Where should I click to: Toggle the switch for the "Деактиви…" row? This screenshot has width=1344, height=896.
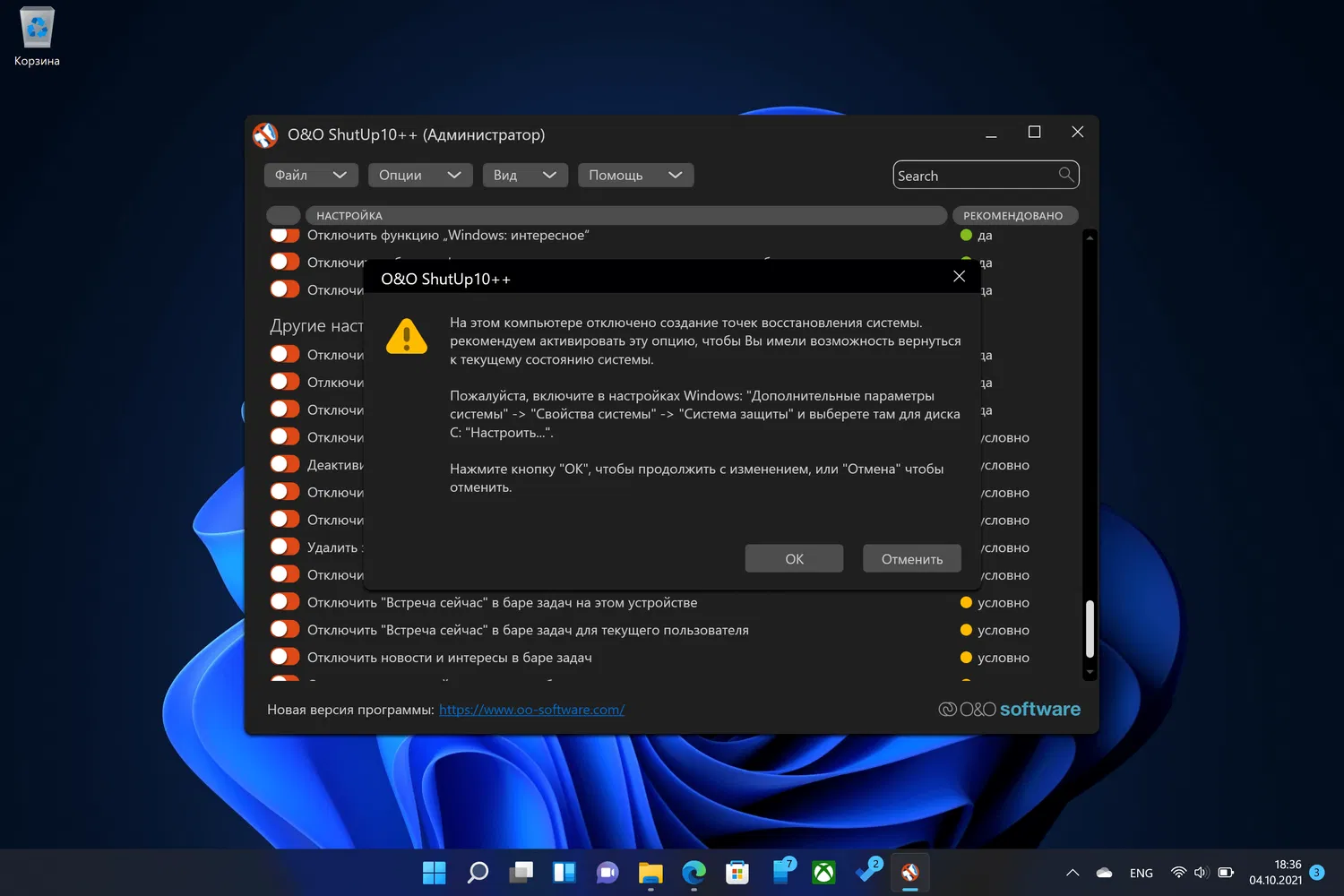click(285, 464)
